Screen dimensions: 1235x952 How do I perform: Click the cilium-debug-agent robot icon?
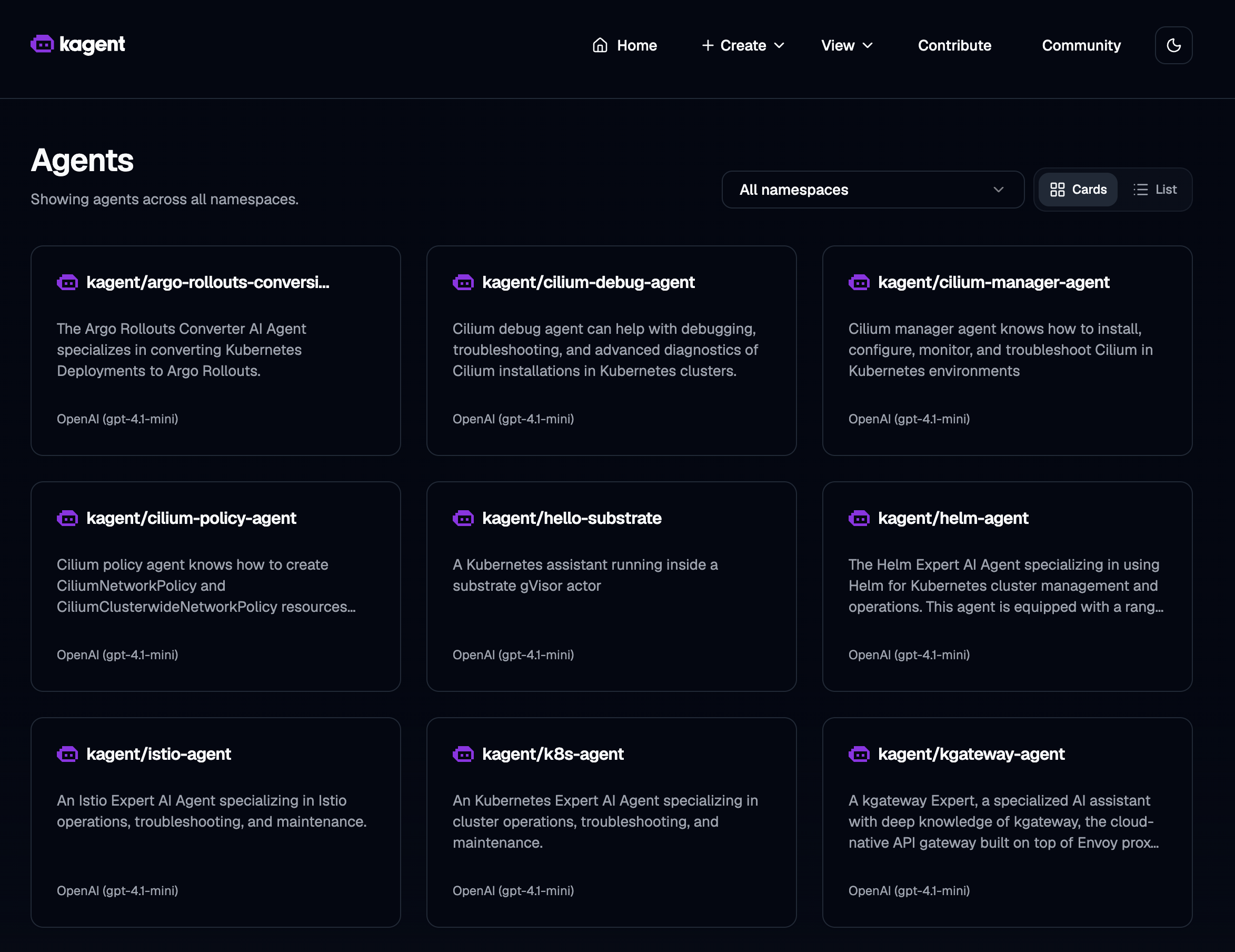(x=463, y=282)
